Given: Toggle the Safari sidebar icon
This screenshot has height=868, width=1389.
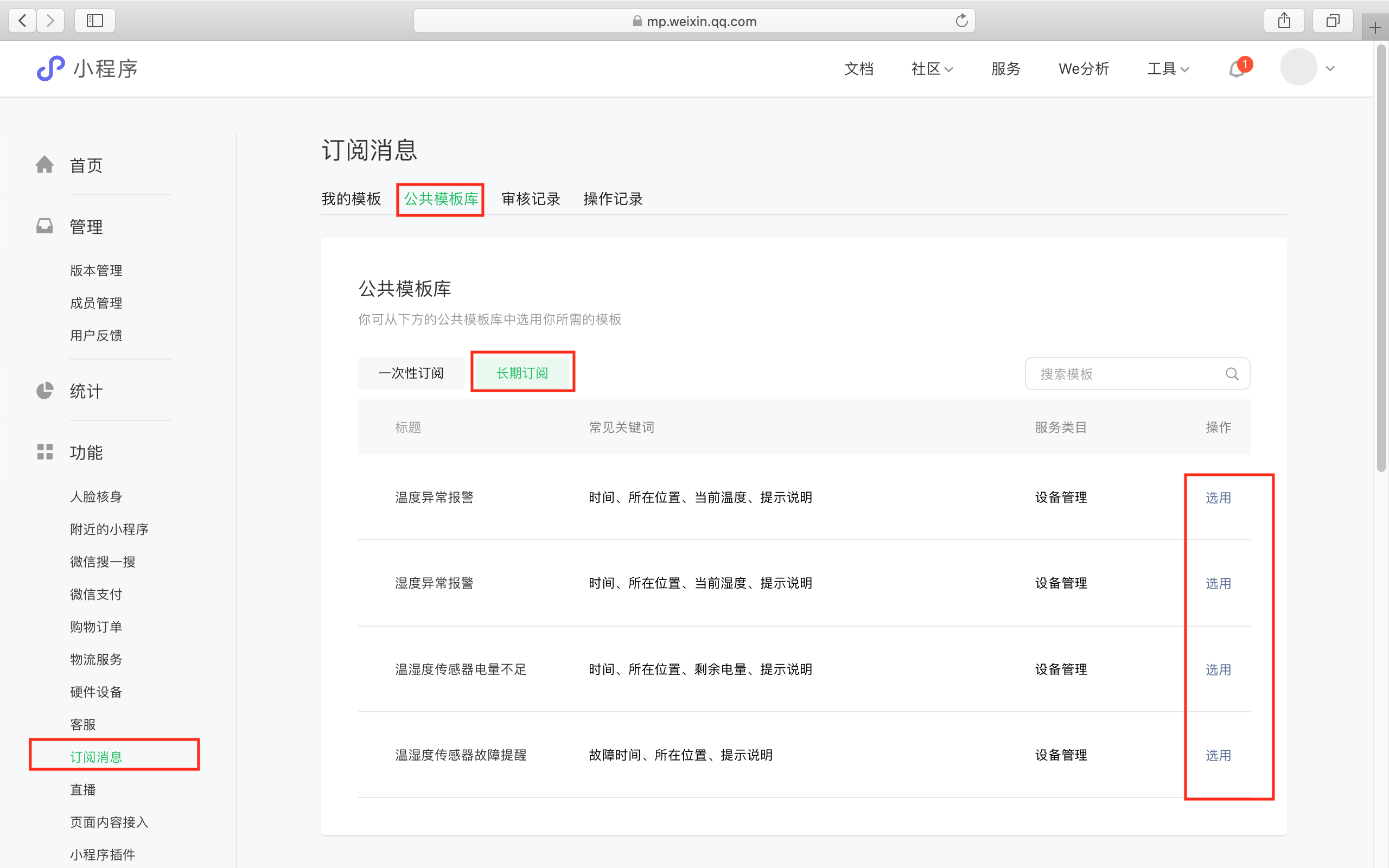Looking at the screenshot, I should 95,21.
